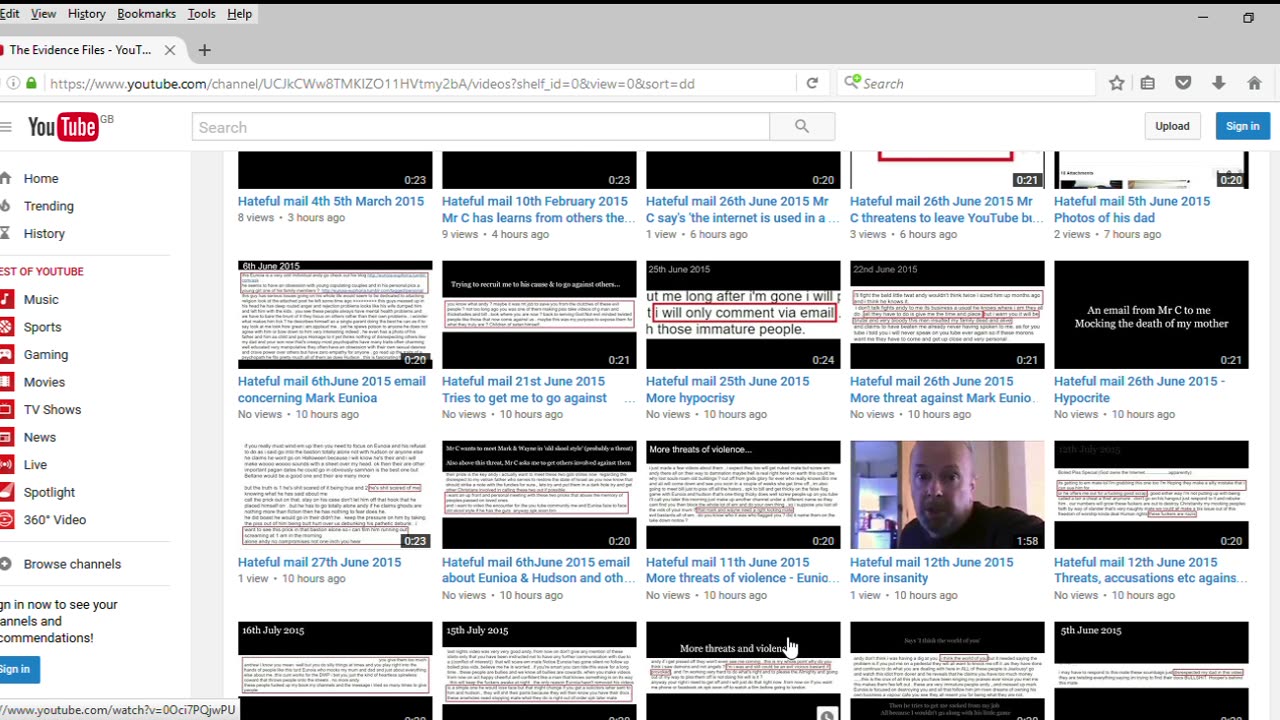The image size is (1280, 720).
Task: Play the 5th June 2015 bottom-row thumbnail
Action: point(1151,670)
